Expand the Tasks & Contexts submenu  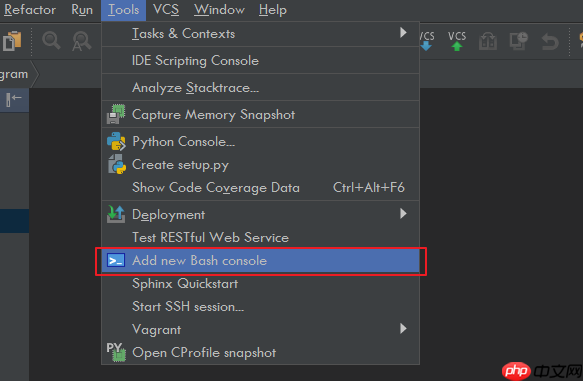pos(260,34)
